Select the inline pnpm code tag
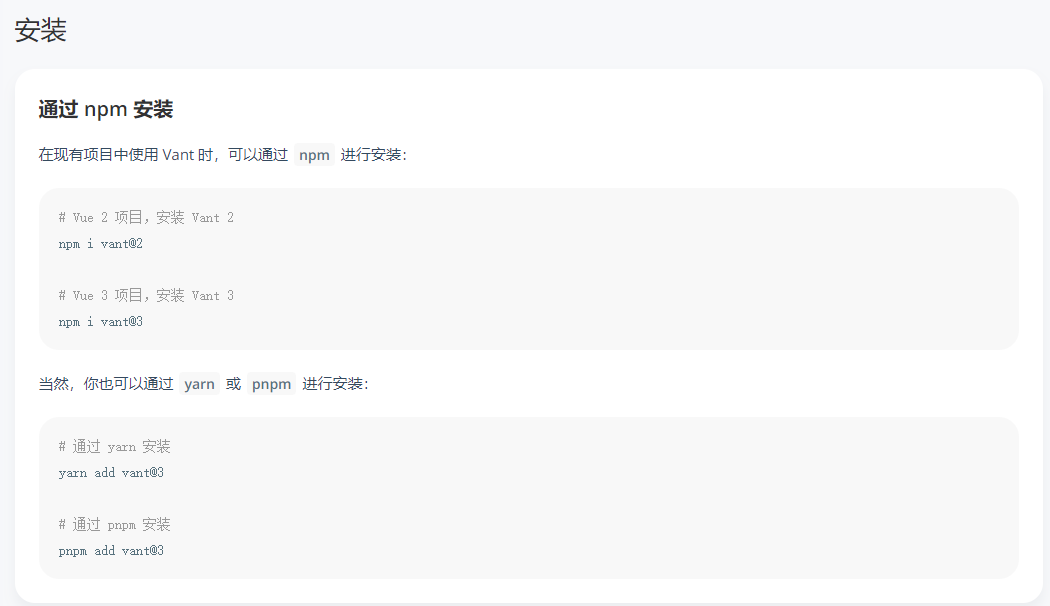The height and width of the screenshot is (606, 1050). (271, 384)
